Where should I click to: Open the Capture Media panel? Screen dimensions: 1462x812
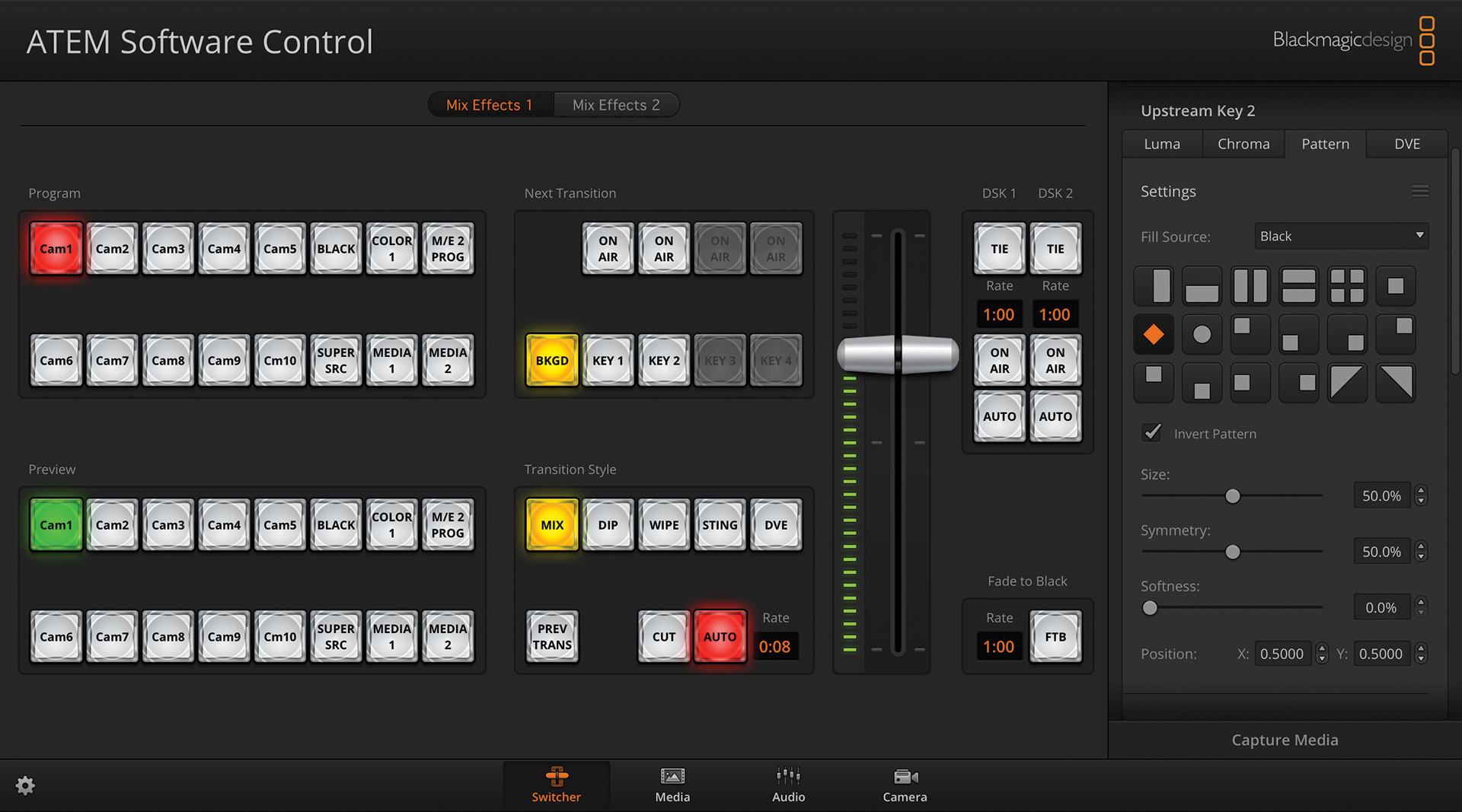[1285, 740]
